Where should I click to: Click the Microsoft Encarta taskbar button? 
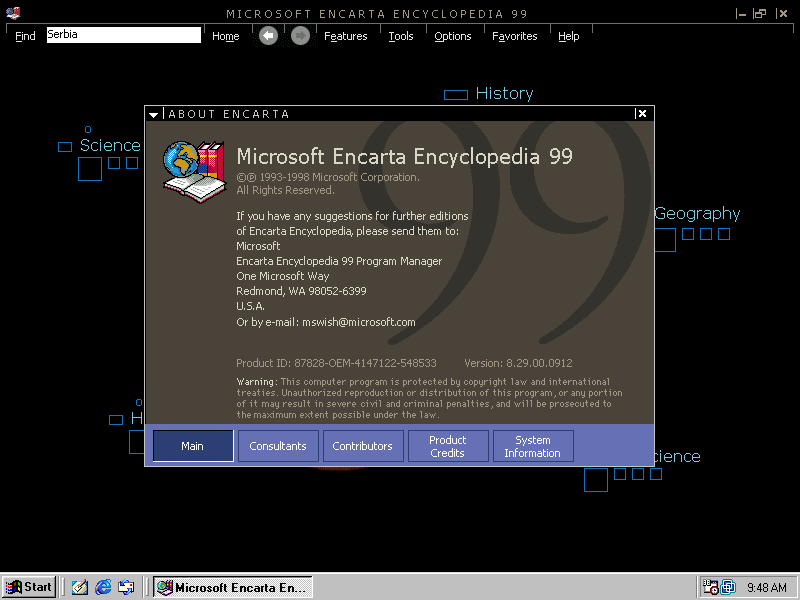tap(233, 587)
